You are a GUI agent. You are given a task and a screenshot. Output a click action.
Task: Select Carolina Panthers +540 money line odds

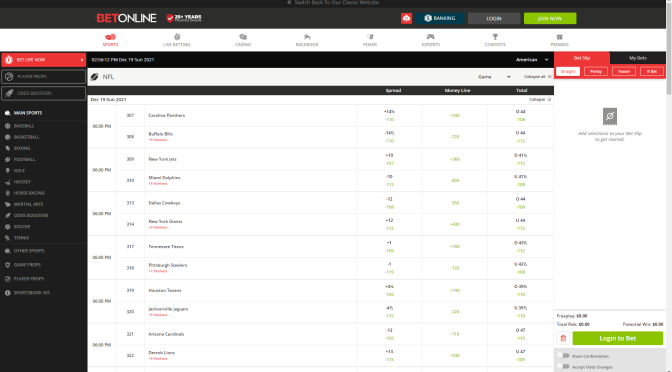pos(455,115)
